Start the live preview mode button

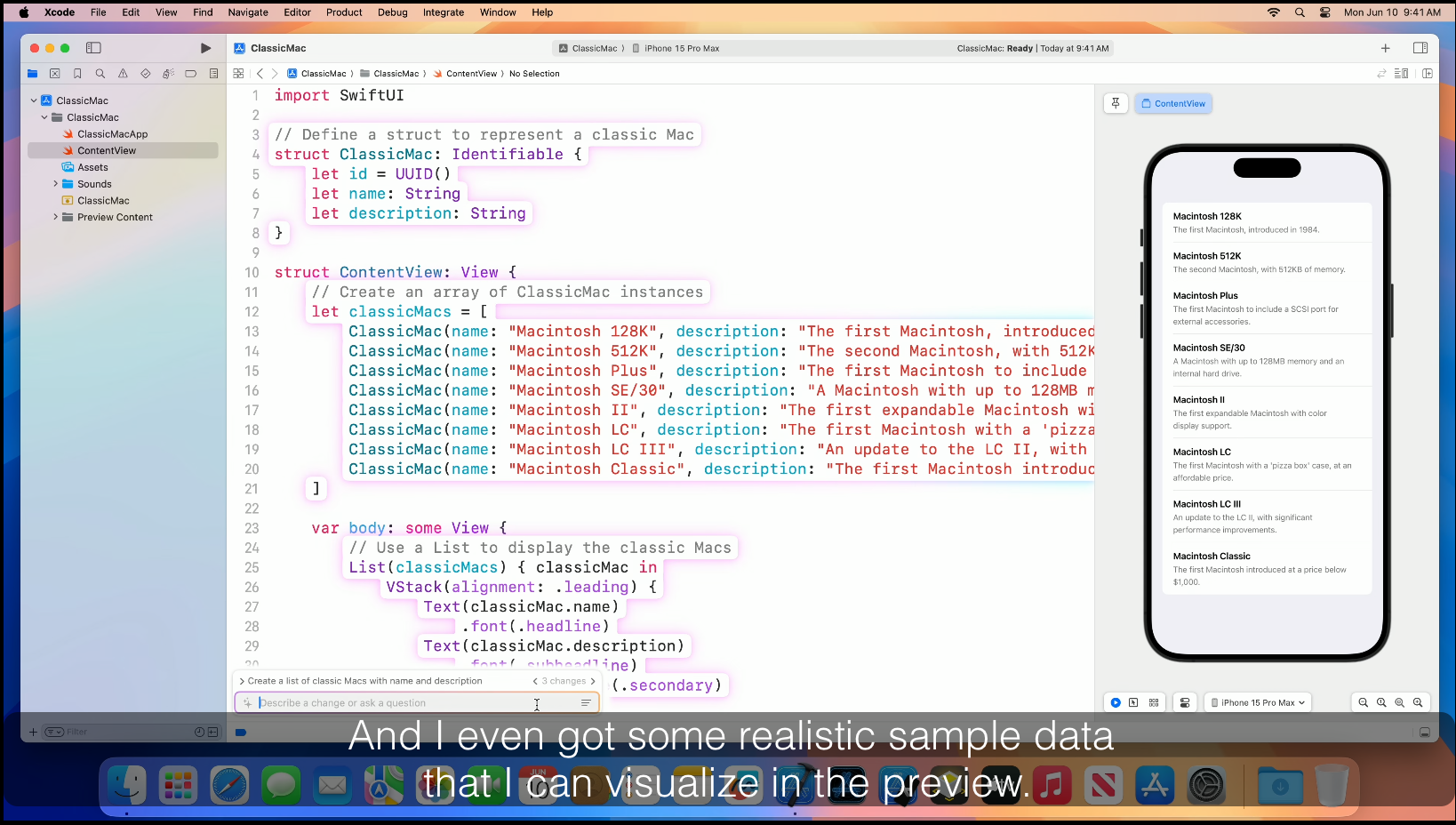click(x=1116, y=702)
